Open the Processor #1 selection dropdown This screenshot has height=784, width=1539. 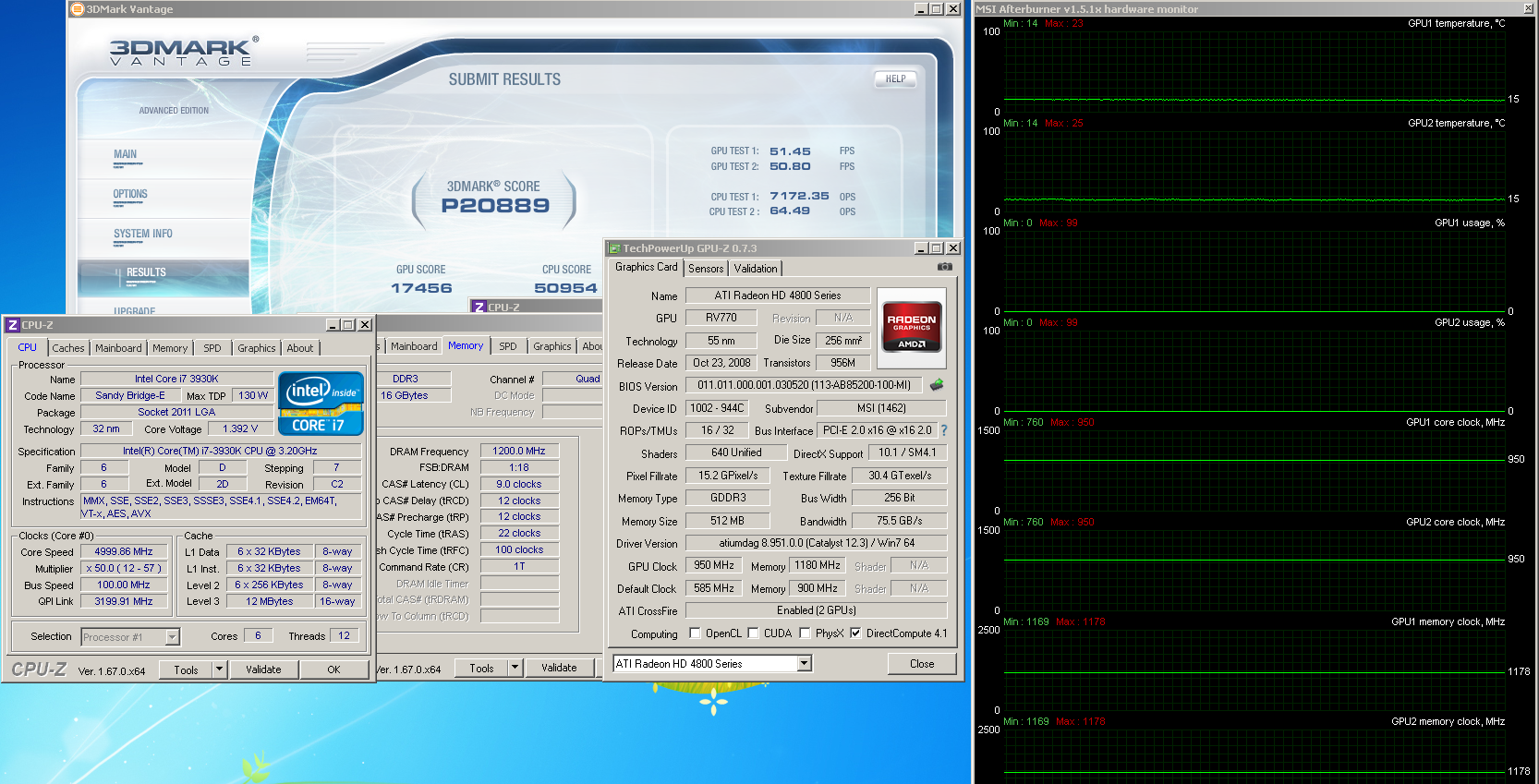point(172,637)
